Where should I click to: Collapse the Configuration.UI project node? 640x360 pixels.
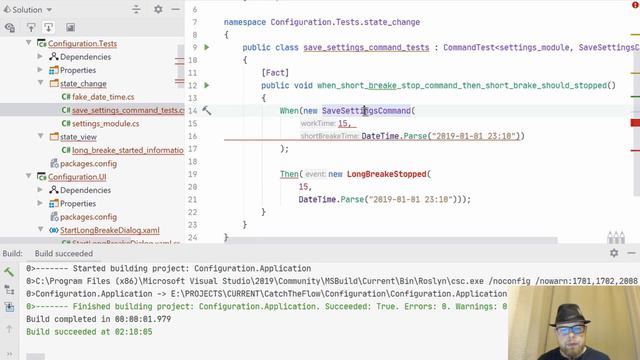pos(29,176)
